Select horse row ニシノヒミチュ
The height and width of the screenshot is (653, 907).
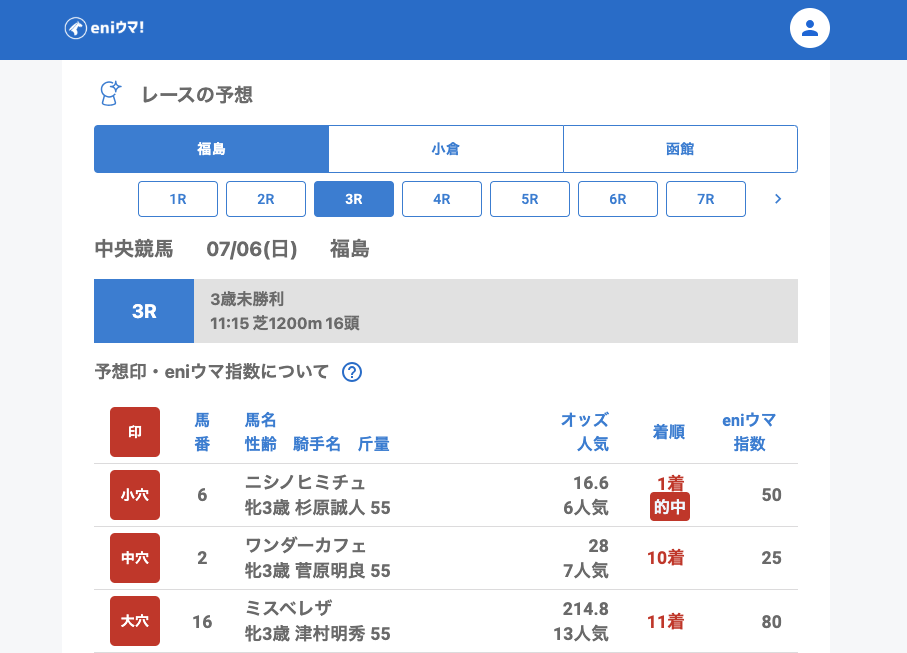click(x=305, y=483)
